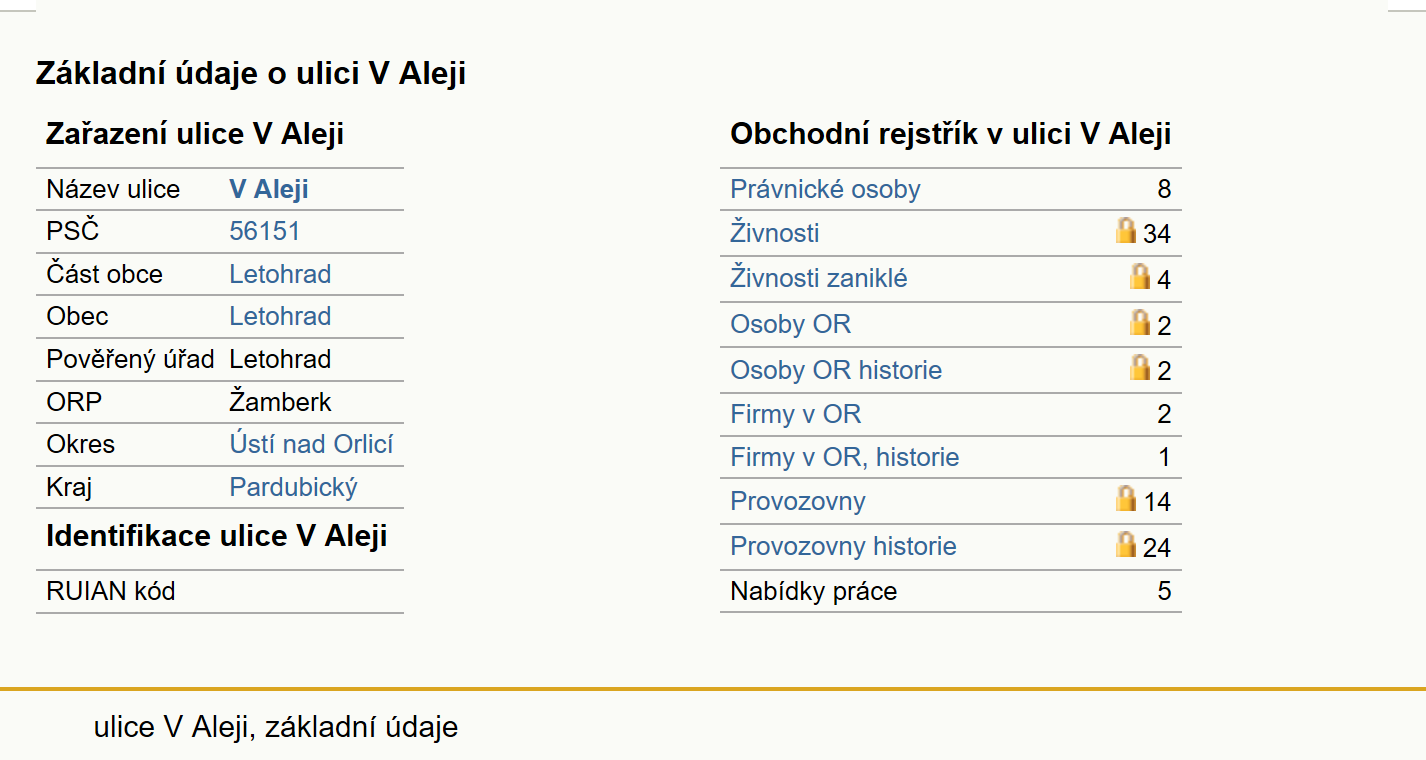Click the lock icon in Živnosti zaniklé row
The width and height of the screenshot is (1426, 760).
pos(1140,276)
